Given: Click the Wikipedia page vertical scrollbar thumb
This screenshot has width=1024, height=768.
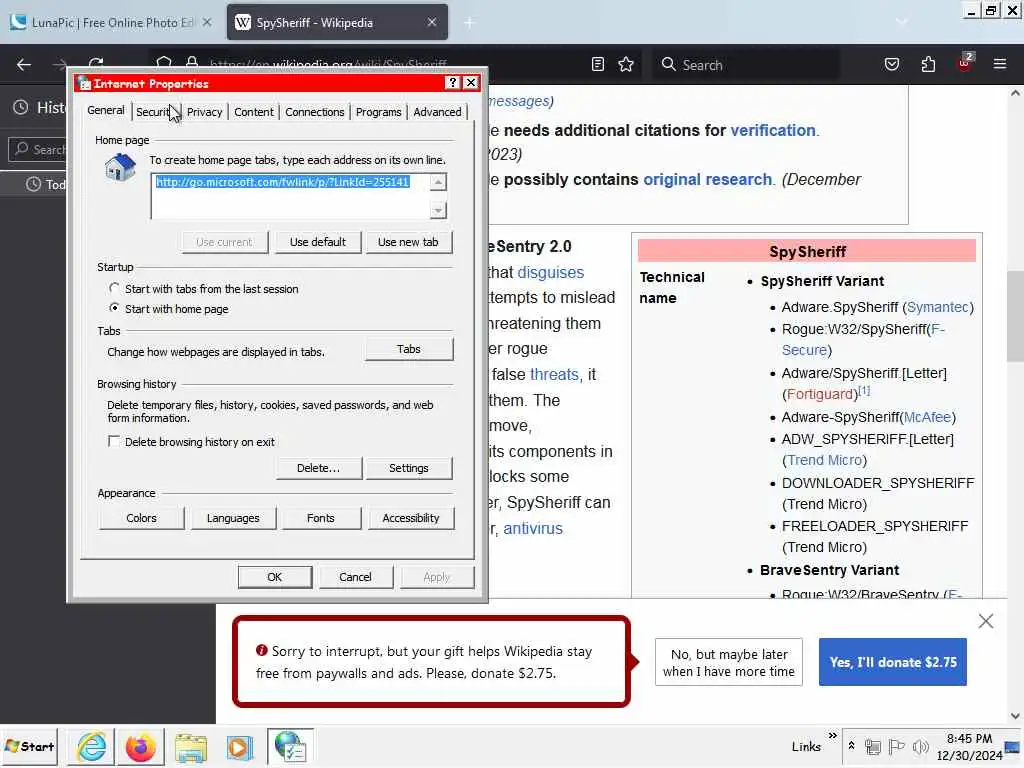Looking at the screenshot, I should 1015,316.
